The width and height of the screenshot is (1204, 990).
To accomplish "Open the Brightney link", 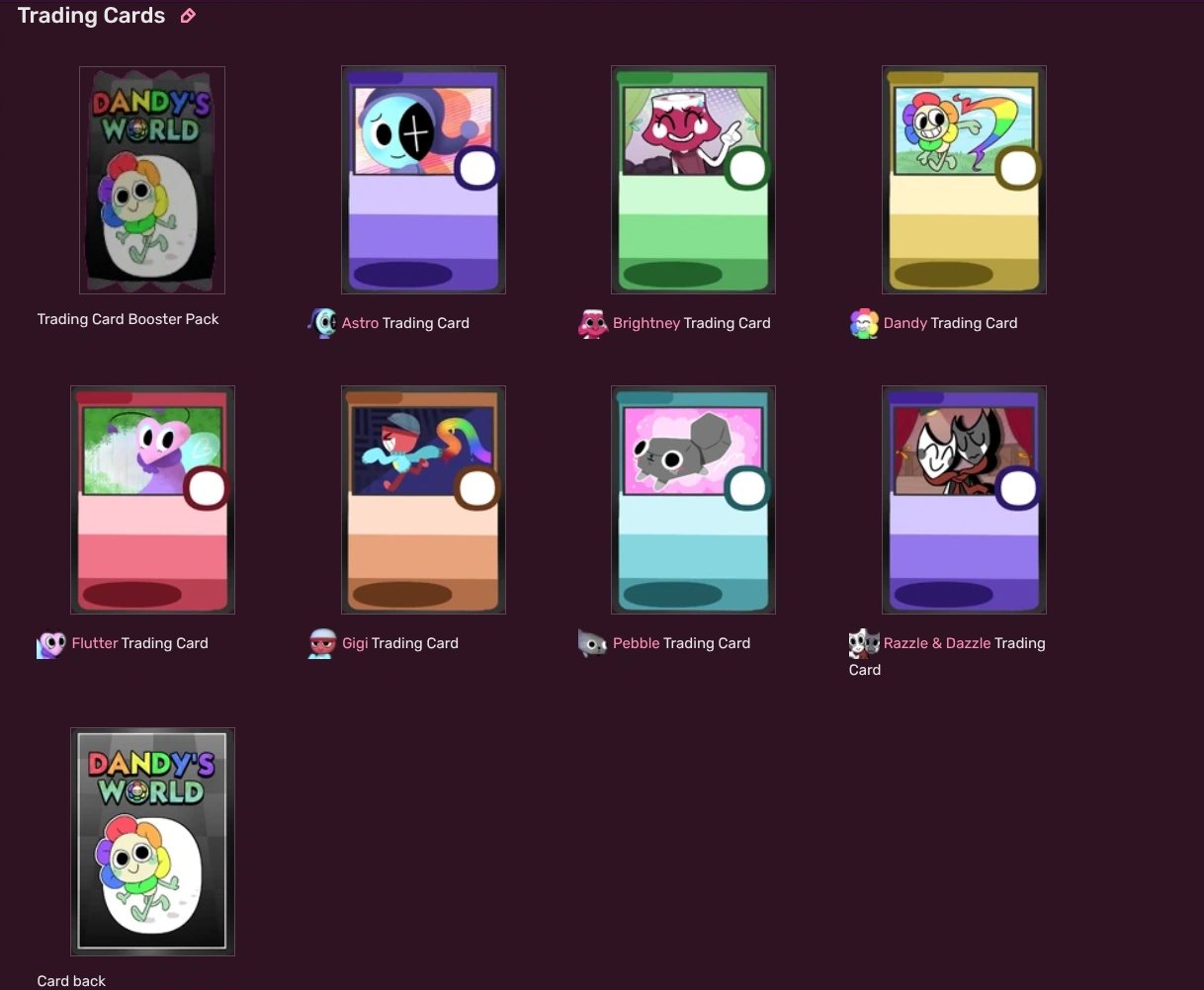I will point(646,323).
